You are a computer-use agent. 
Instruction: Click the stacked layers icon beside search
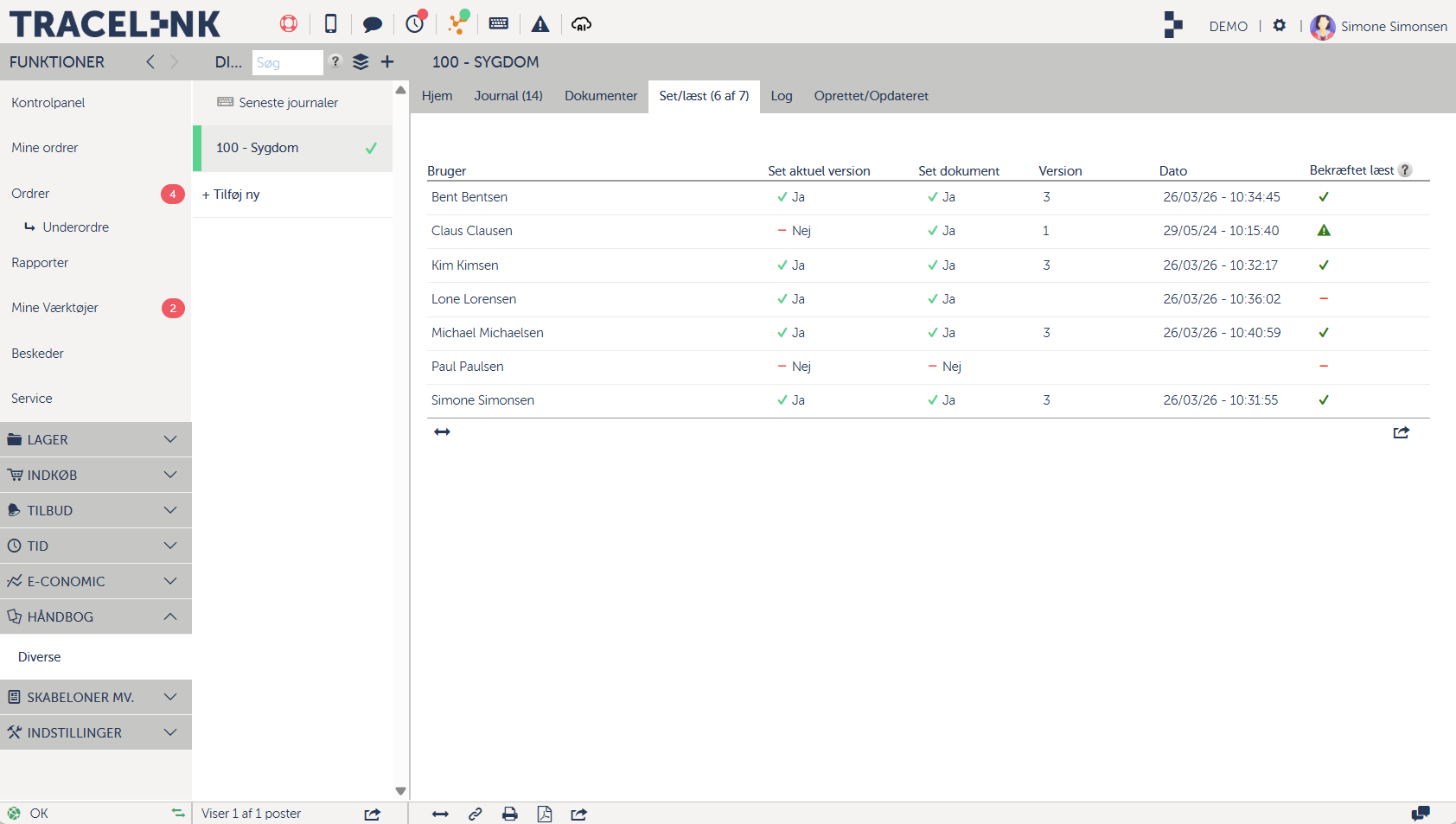click(x=361, y=62)
